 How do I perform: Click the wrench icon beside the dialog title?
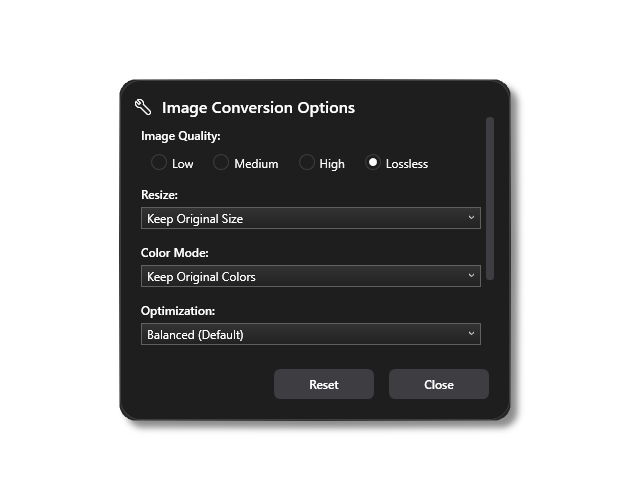[x=143, y=107]
